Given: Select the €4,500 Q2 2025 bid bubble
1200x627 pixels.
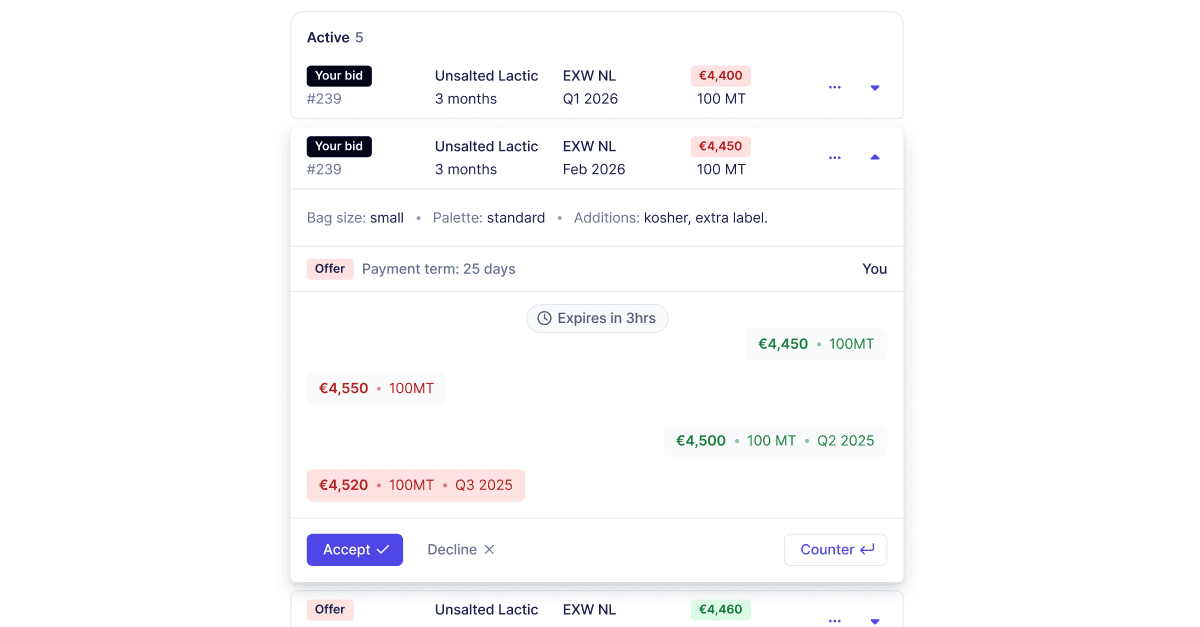Looking at the screenshot, I should [775, 441].
